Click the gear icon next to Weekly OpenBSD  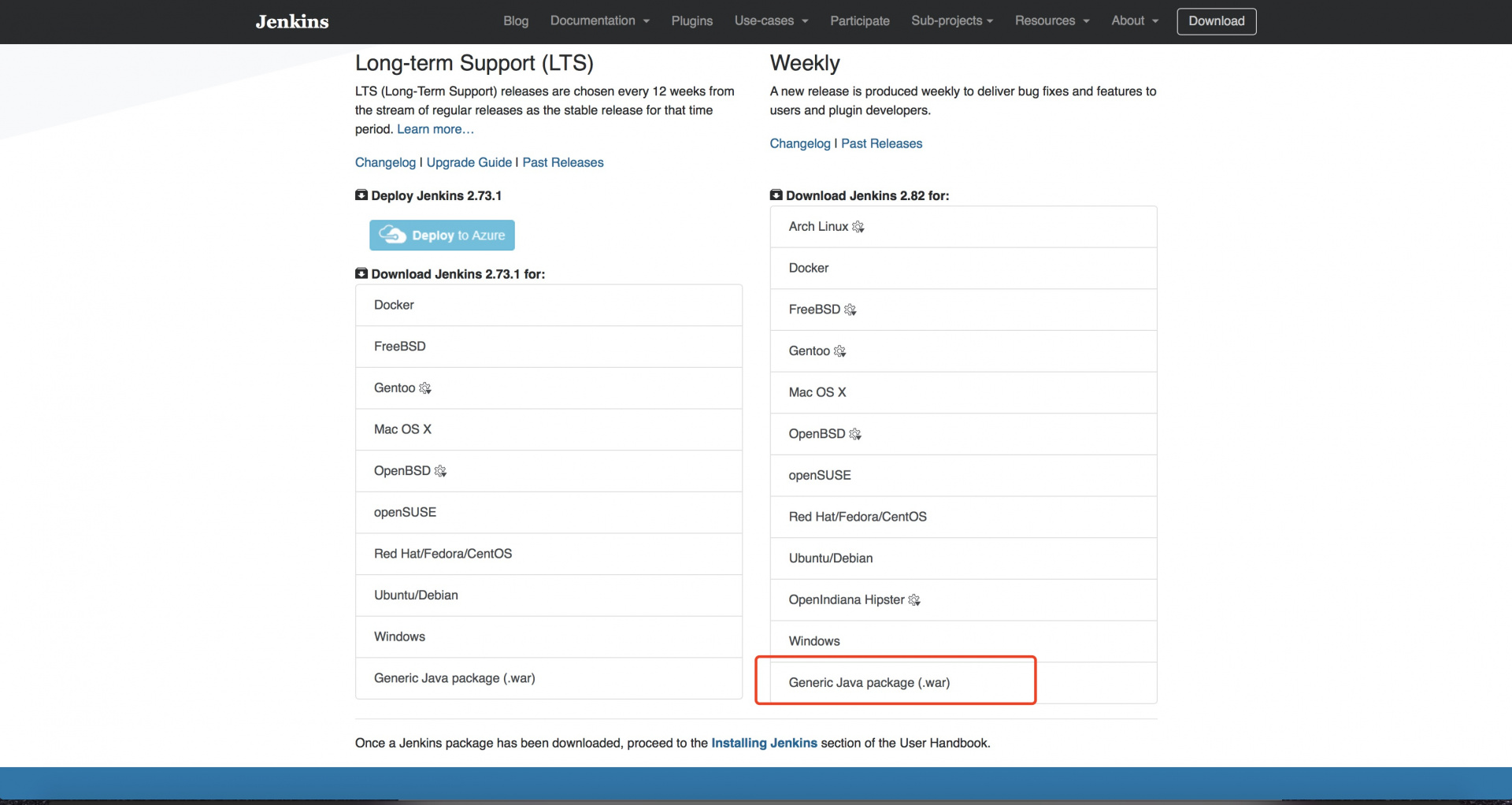click(855, 434)
